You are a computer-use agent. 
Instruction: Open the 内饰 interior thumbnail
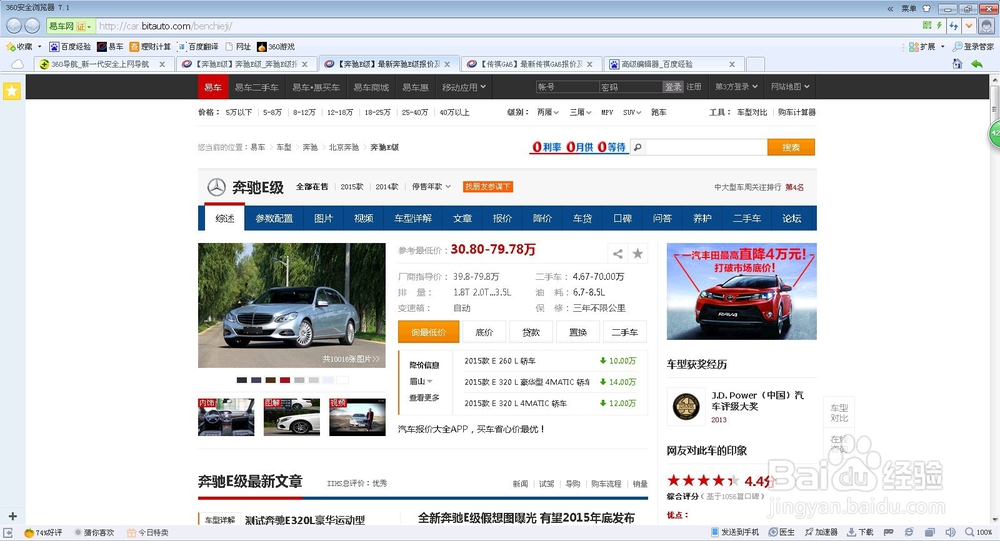(x=226, y=417)
